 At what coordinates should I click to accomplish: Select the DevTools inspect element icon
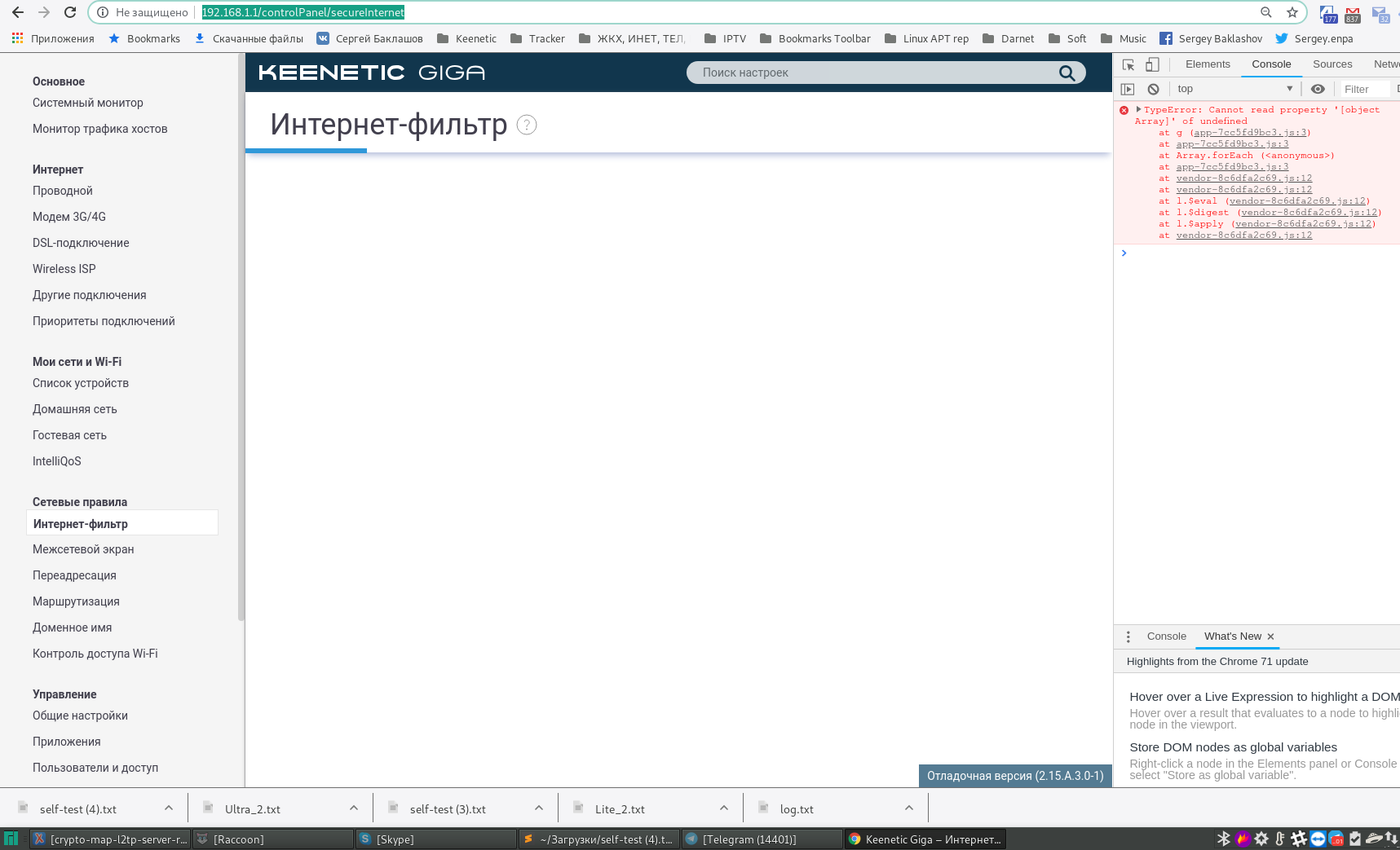pyautogui.click(x=1128, y=64)
